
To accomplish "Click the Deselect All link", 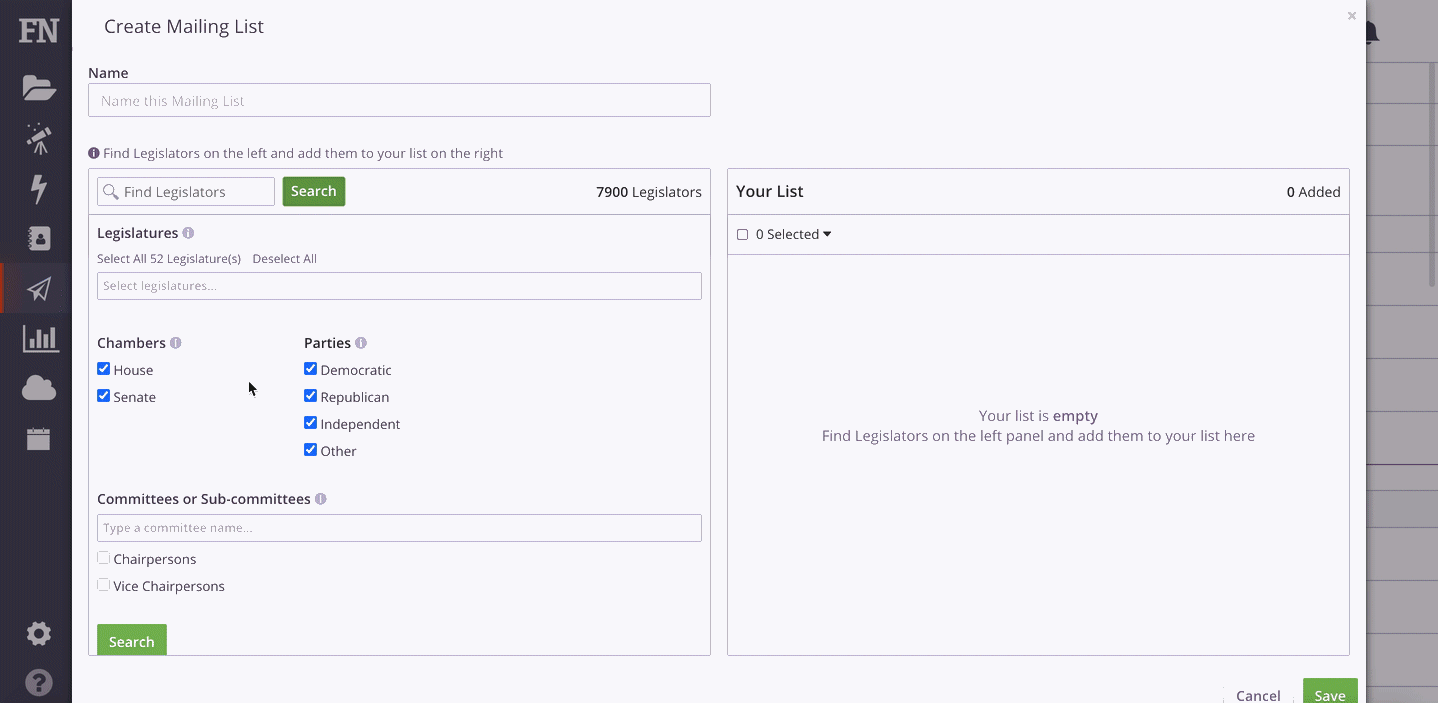I will tap(285, 259).
